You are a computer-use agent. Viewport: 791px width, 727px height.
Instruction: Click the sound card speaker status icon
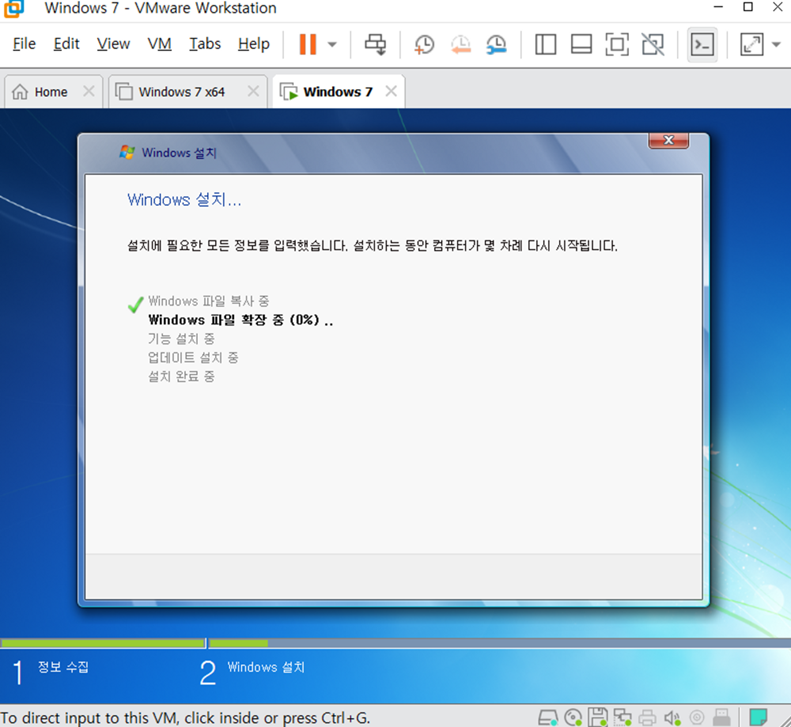tap(672, 717)
